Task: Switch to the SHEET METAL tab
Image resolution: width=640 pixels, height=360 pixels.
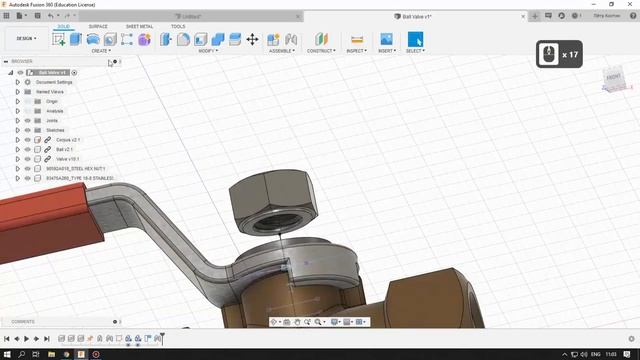Action: [x=139, y=27]
